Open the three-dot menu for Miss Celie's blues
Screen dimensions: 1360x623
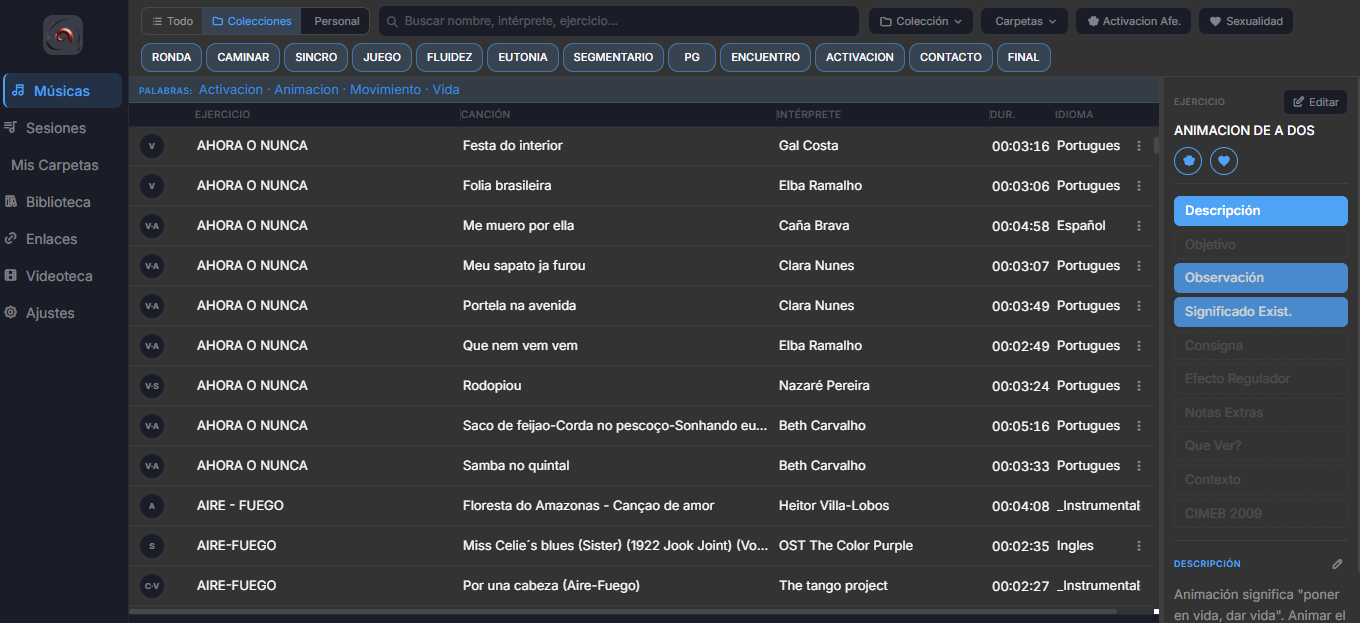[x=1139, y=546]
